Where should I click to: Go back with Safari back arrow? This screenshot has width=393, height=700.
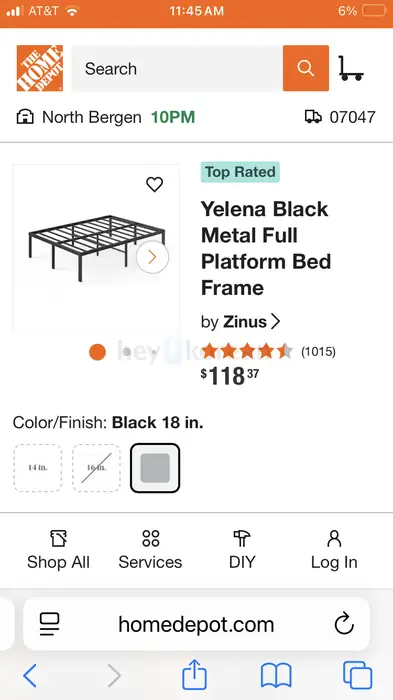30,675
